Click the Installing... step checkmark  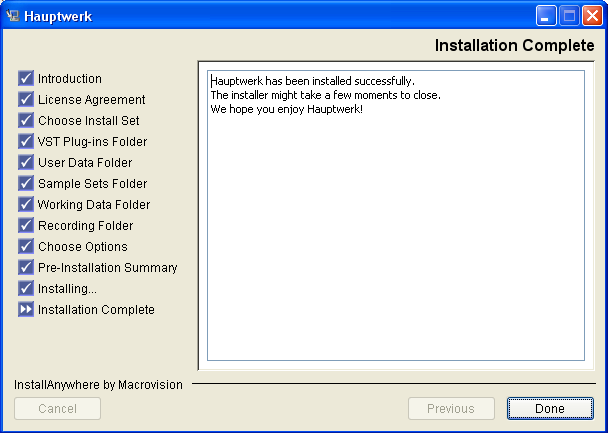(26, 288)
